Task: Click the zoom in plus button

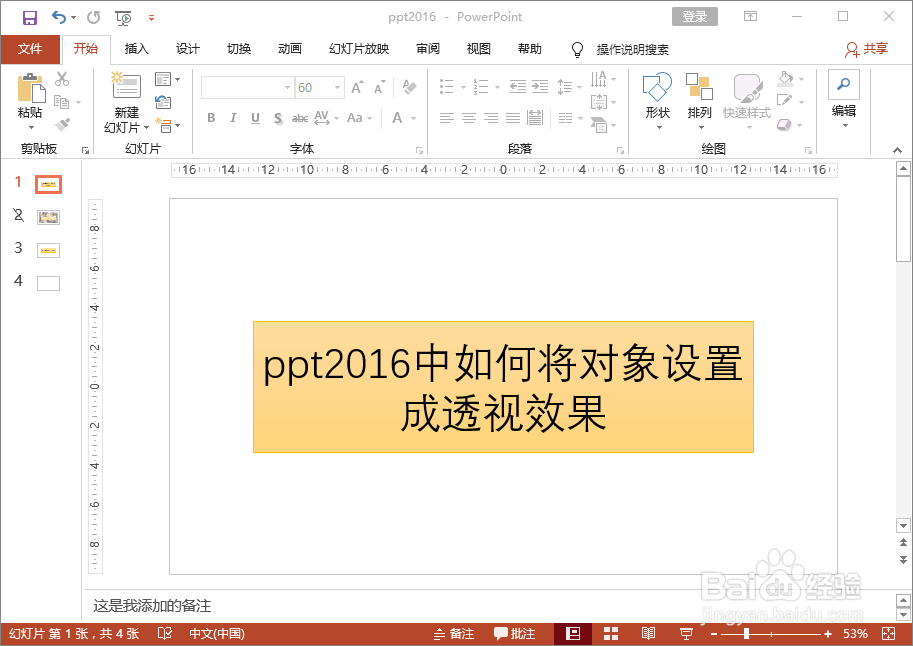Action: pos(828,633)
